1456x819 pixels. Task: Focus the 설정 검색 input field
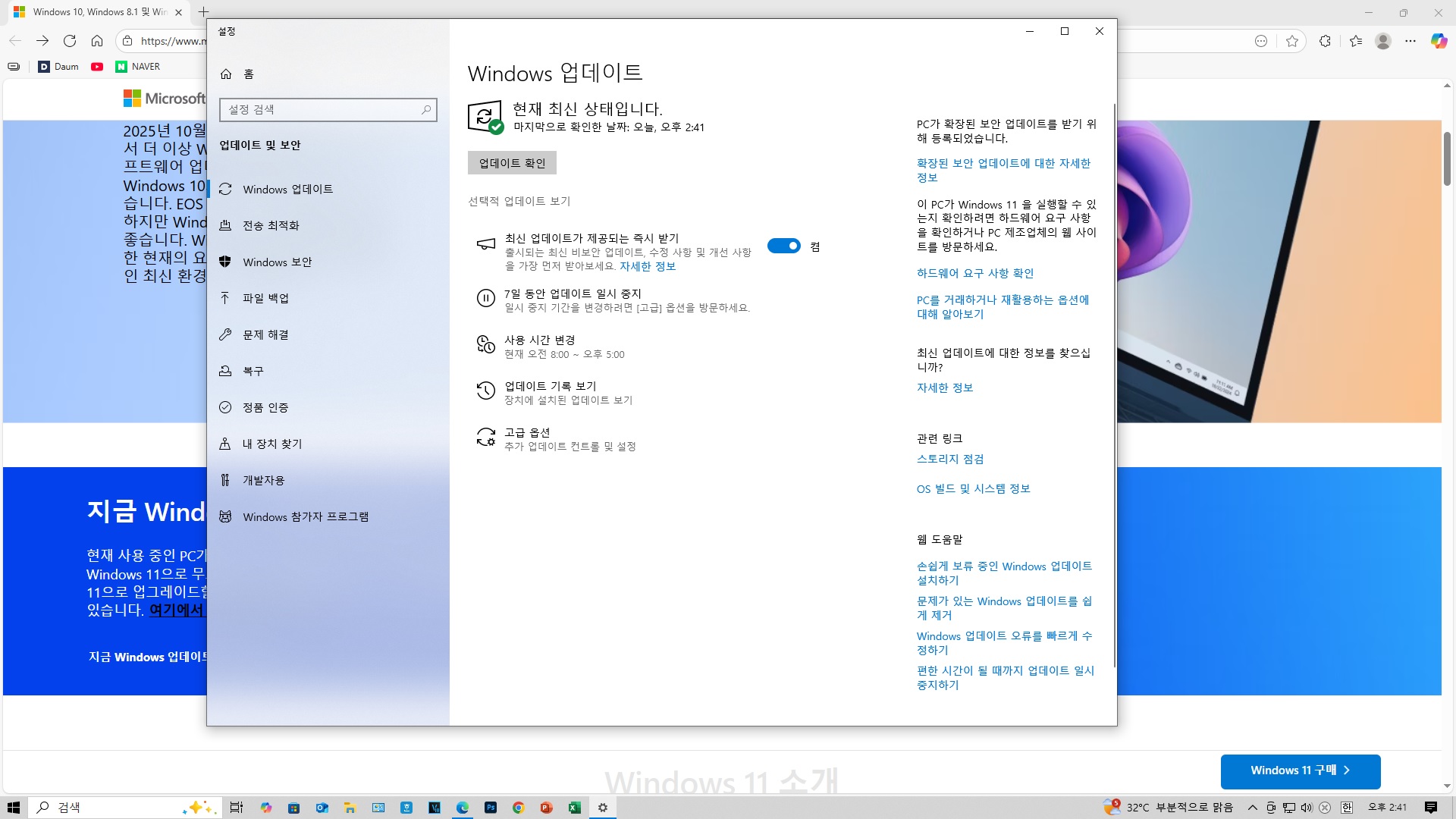pyautogui.click(x=328, y=109)
